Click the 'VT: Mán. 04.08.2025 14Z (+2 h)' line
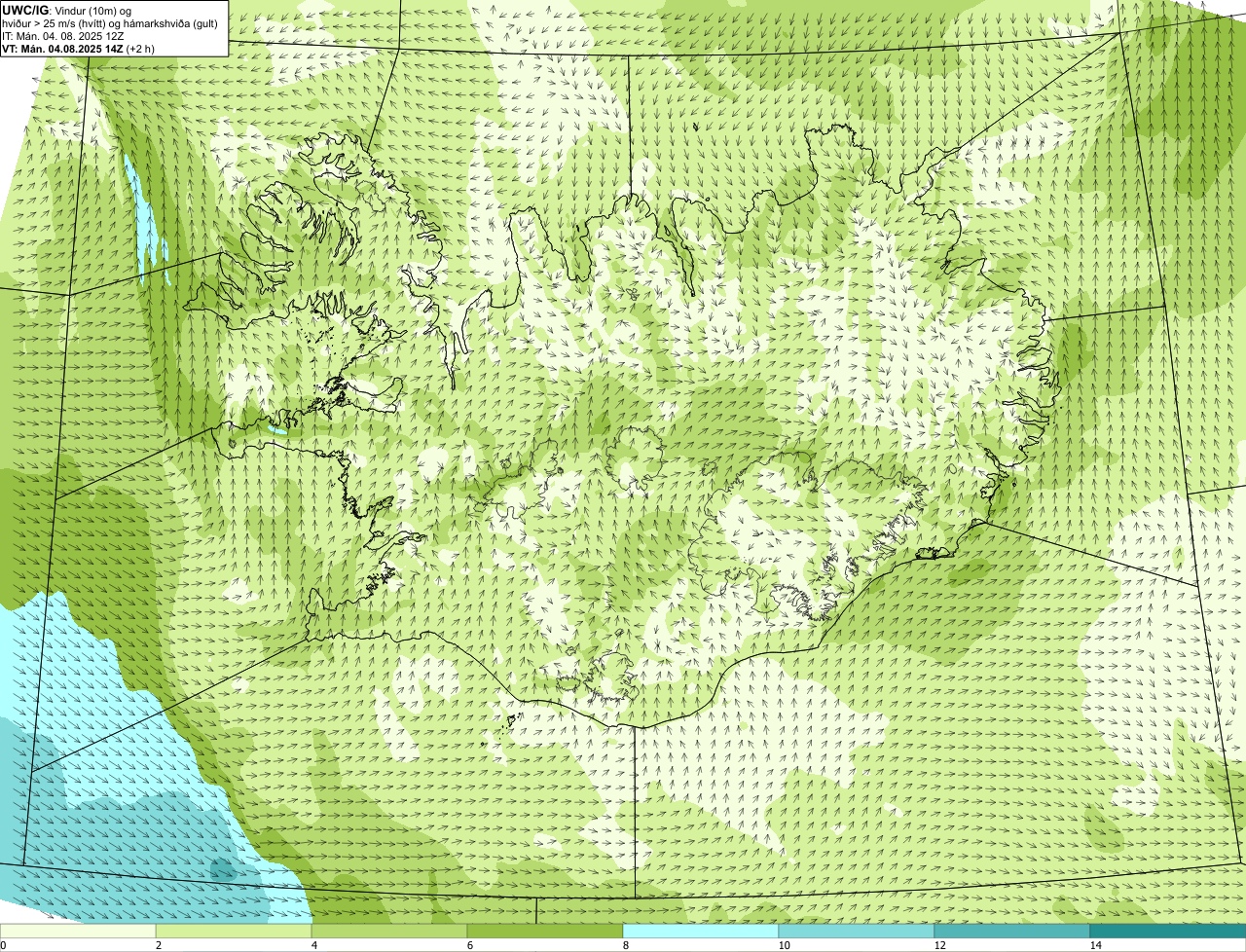The image size is (1246, 952). pos(78,49)
